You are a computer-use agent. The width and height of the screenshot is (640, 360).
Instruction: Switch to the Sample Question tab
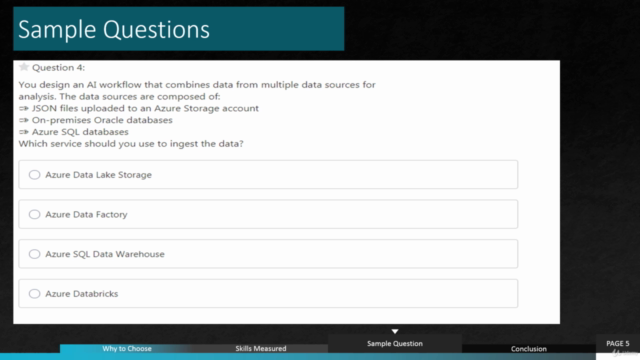[395, 344]
